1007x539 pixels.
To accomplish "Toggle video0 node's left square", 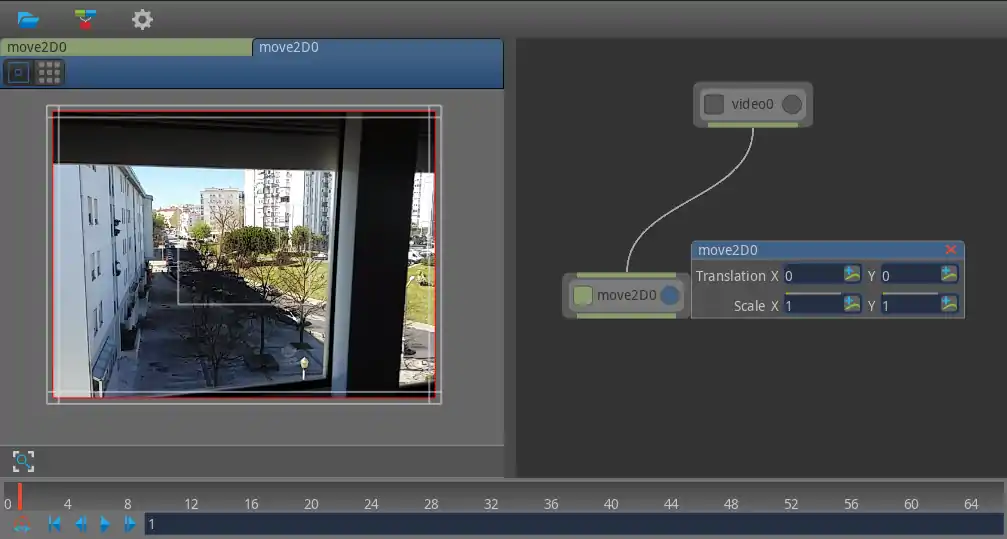I will coord(714,104).
